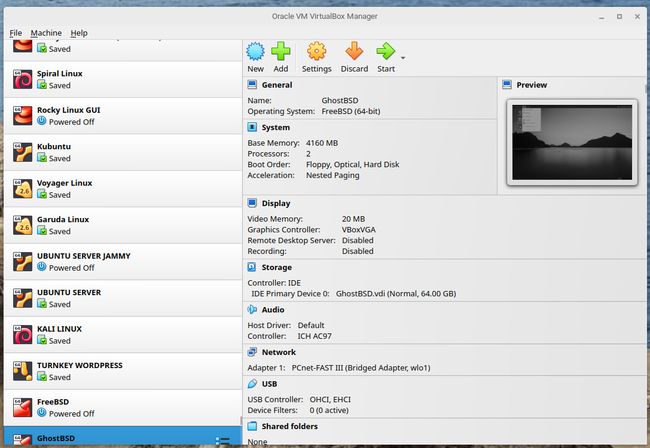
Task: Click the Voyager Linux name text
Action: pos(65,183)
